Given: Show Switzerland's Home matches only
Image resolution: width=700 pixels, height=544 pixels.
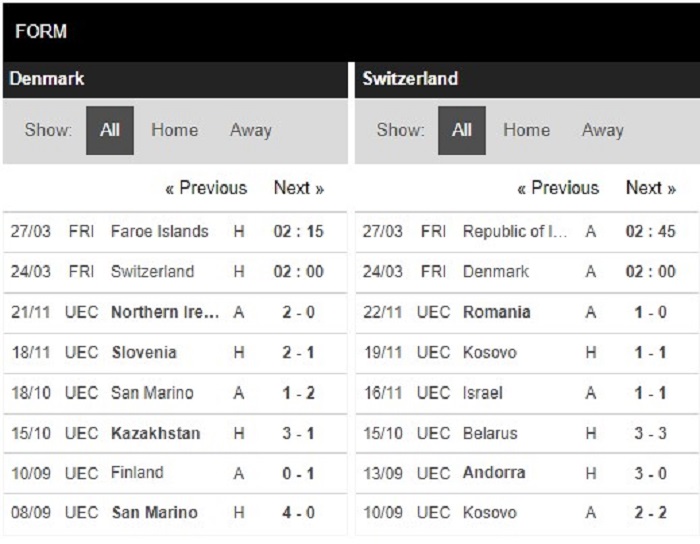Looking at the screenshot, I should pyautogui.click(x=526, y=130).
